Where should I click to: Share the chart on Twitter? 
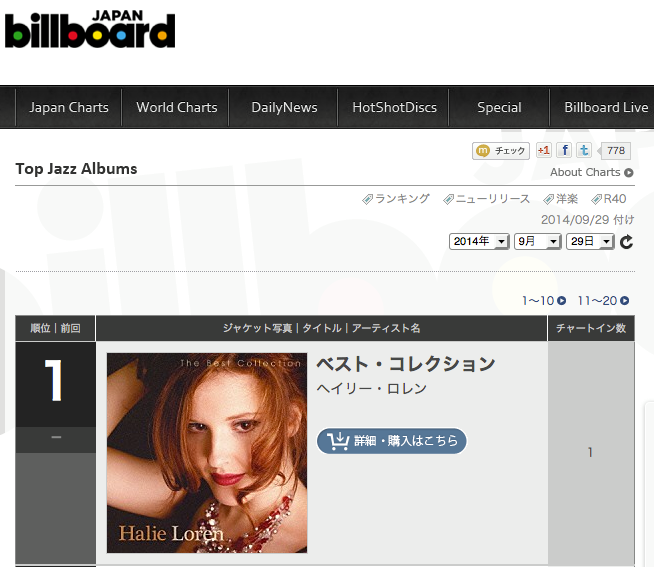pyautogui.click(x=584, y=150)
